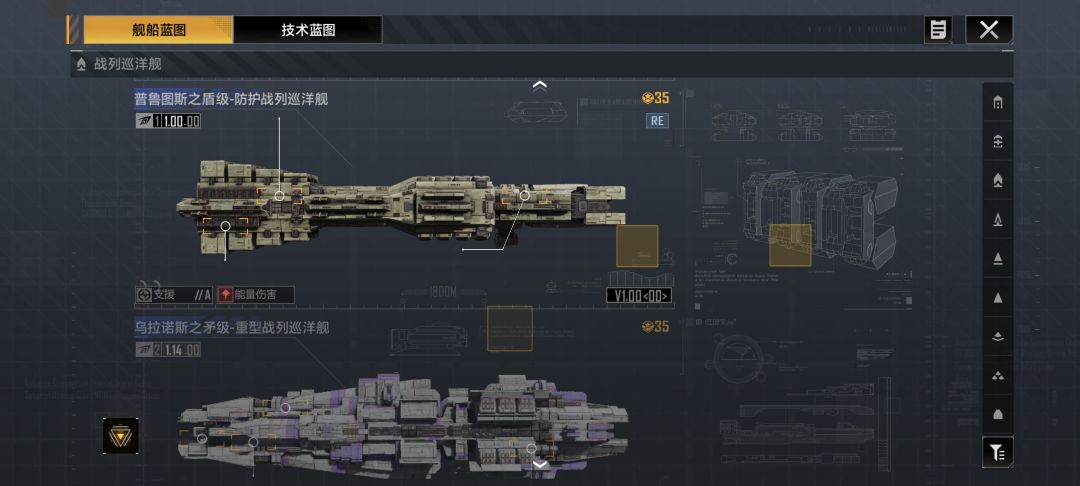The width and height of the screenshot is (1080, 486).
Task: Click the RE badge on 普鲁图斯之盾级
Action: tap(657, 120)
